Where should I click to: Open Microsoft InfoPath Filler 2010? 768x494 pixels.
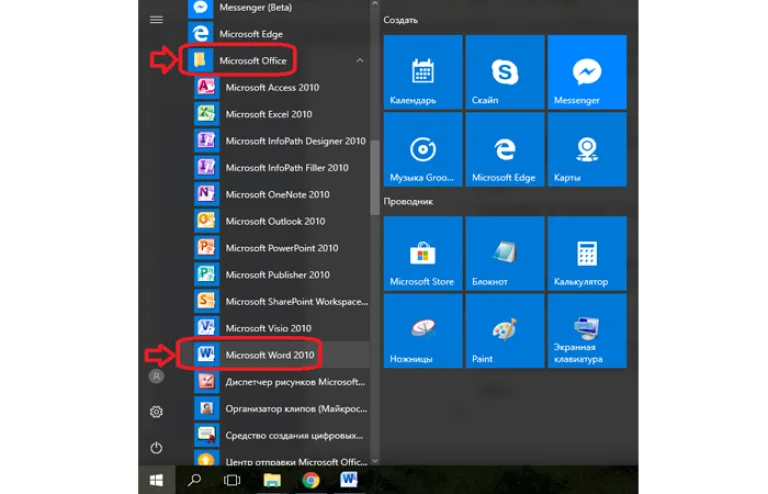(x=282, y=167)
